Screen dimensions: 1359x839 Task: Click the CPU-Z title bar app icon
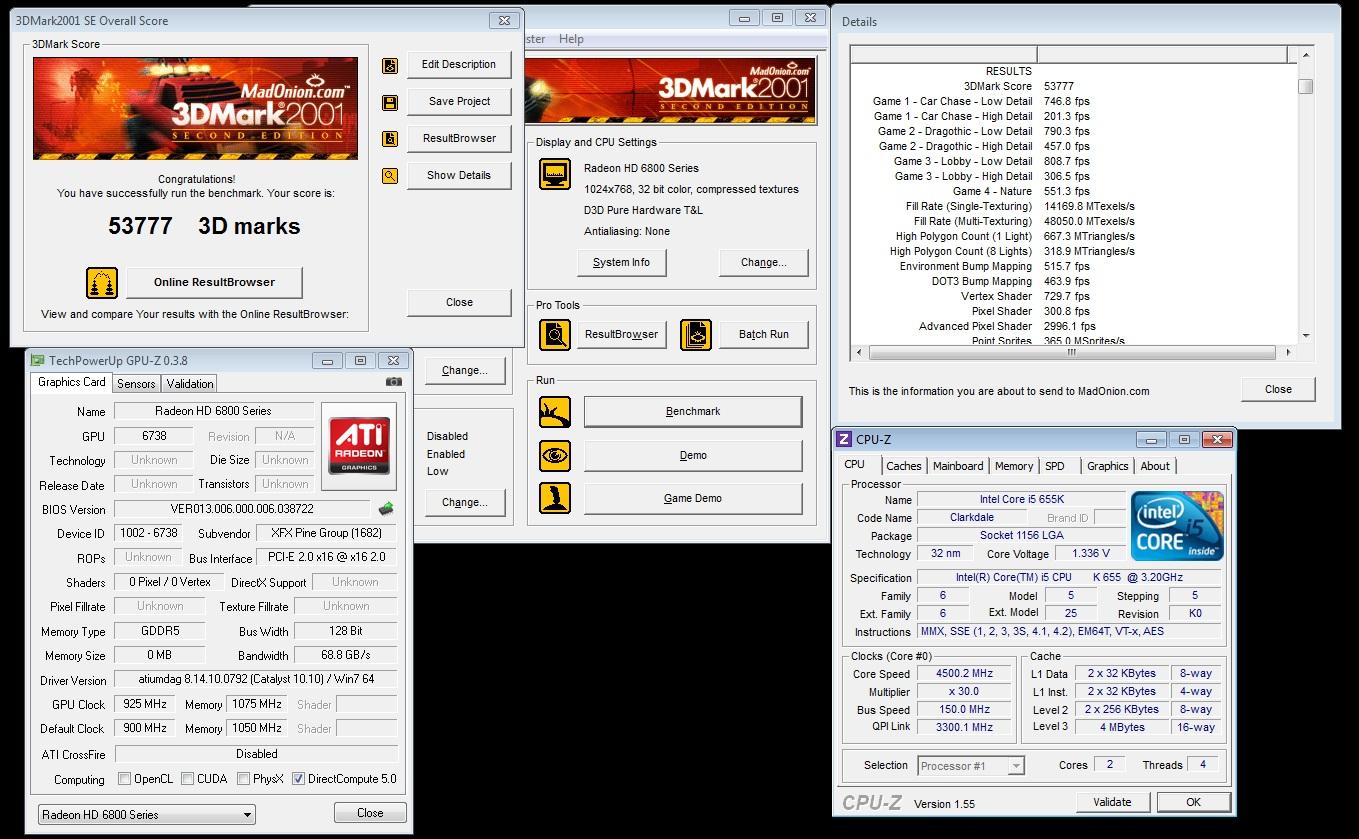pyautogui.click(x=844, y=440)
